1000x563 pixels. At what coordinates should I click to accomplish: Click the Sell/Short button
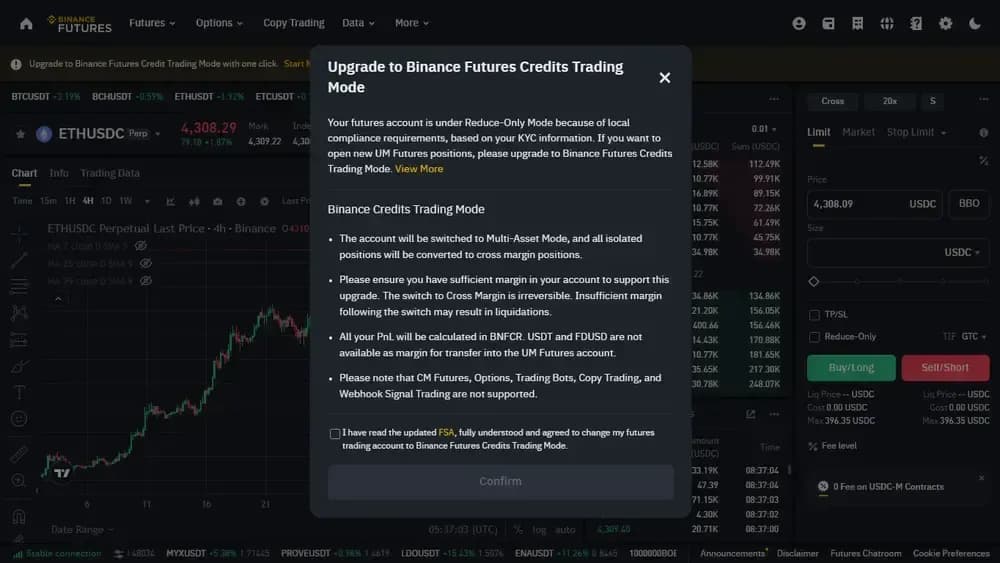tap(945, 368)
